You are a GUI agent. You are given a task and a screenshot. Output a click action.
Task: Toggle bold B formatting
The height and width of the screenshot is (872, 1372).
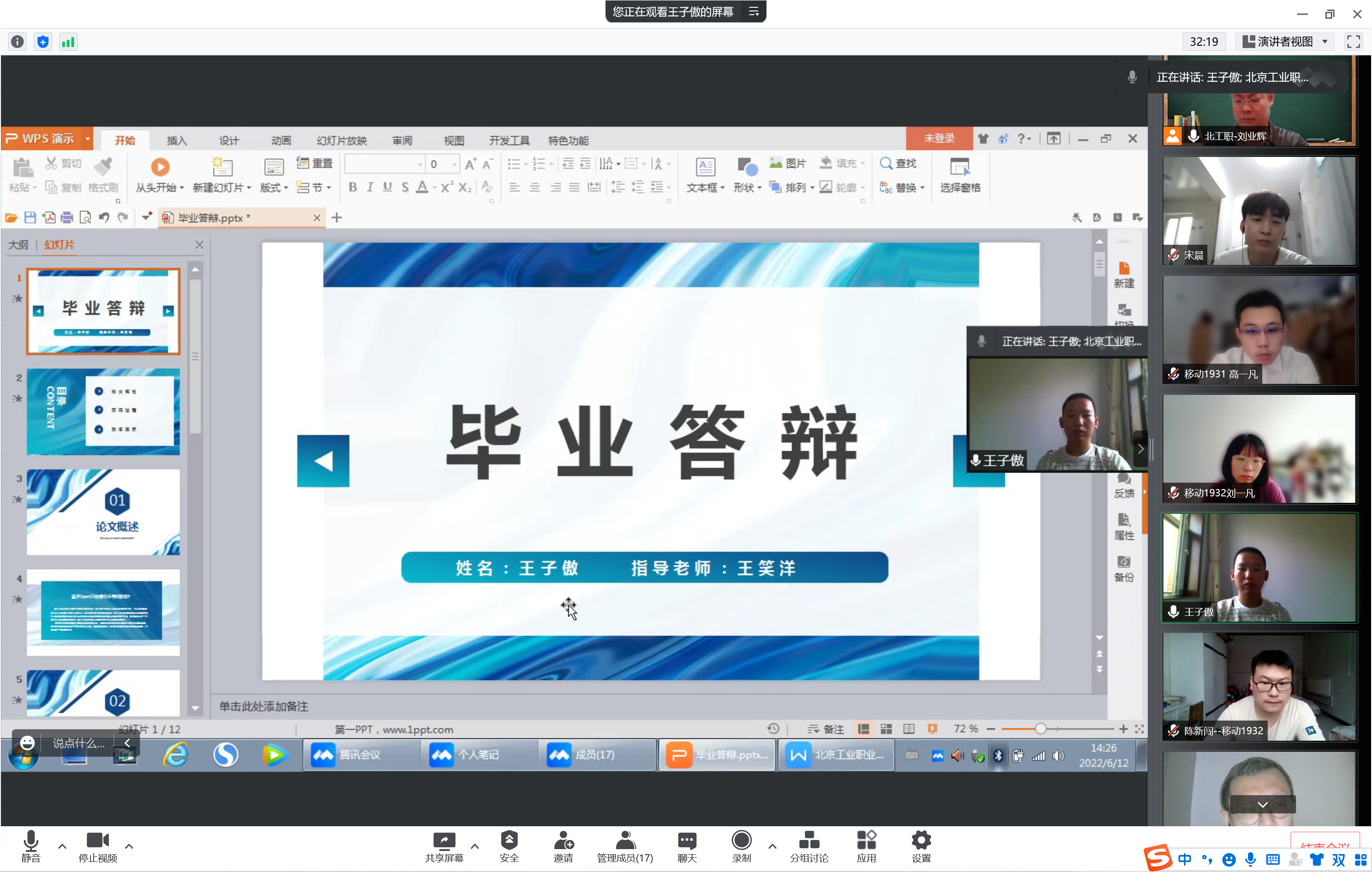(x=353, y=187)
